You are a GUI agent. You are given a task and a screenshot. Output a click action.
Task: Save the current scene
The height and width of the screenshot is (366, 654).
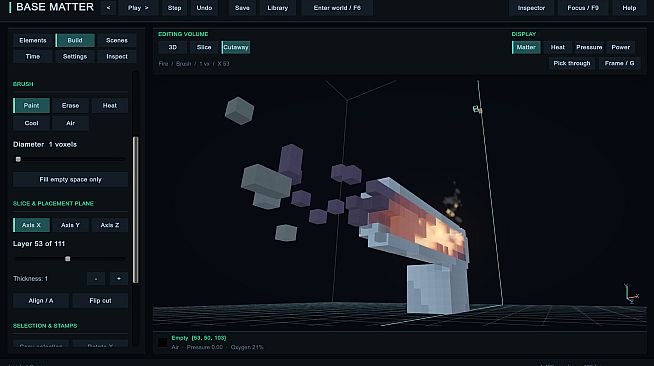tap(242, 8)
